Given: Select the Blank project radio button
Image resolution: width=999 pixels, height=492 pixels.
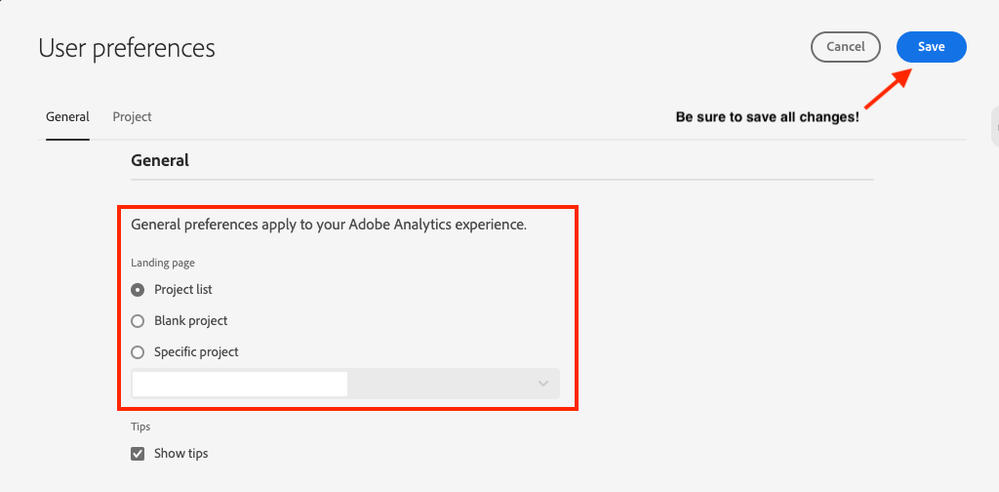Looking at the screenshot, I should (x=138, y=321).
